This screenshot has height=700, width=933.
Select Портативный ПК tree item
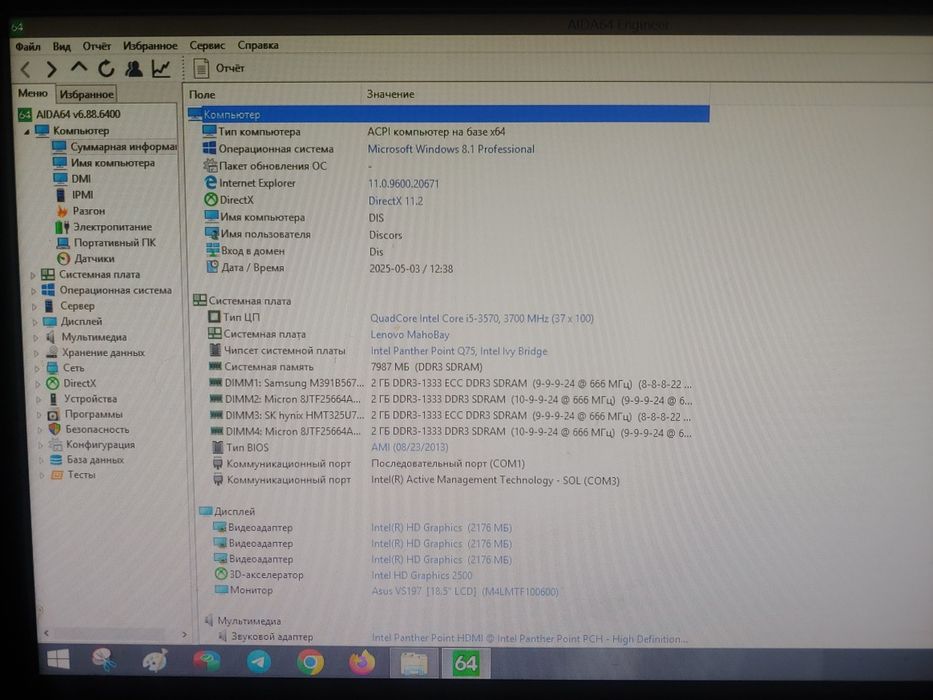coord(106,243)
